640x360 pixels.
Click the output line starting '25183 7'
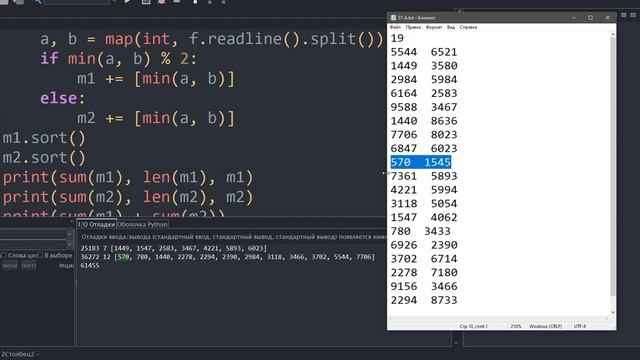(x=173, y=248)
